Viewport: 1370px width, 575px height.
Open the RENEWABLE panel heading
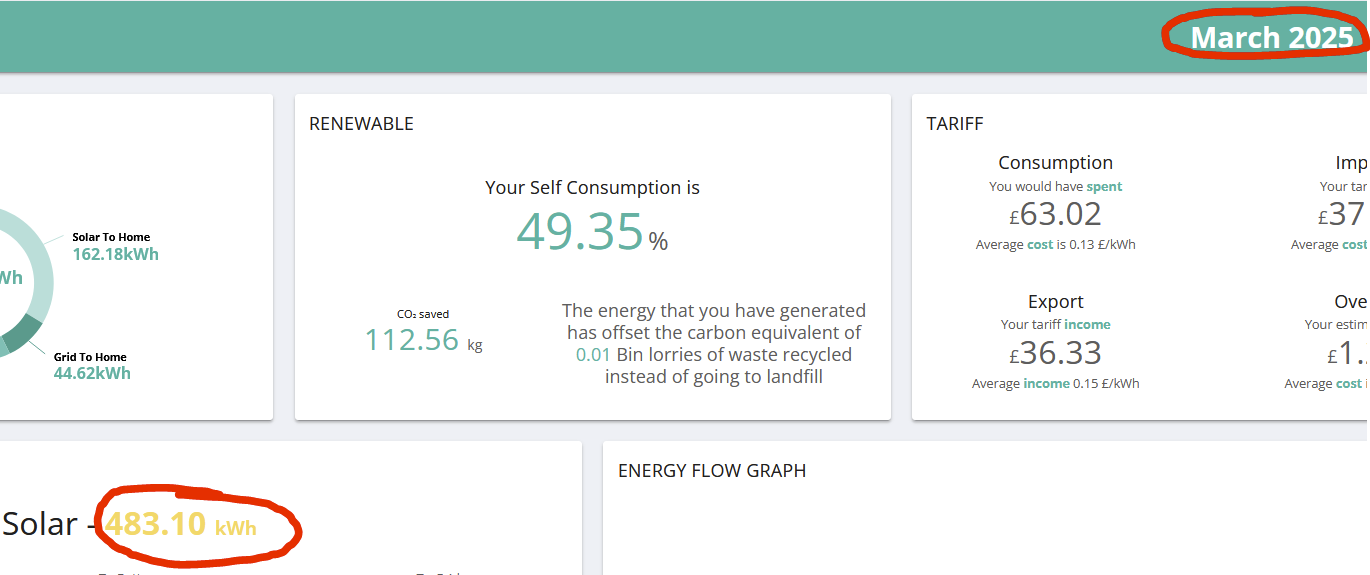click(x=361, y=124)
